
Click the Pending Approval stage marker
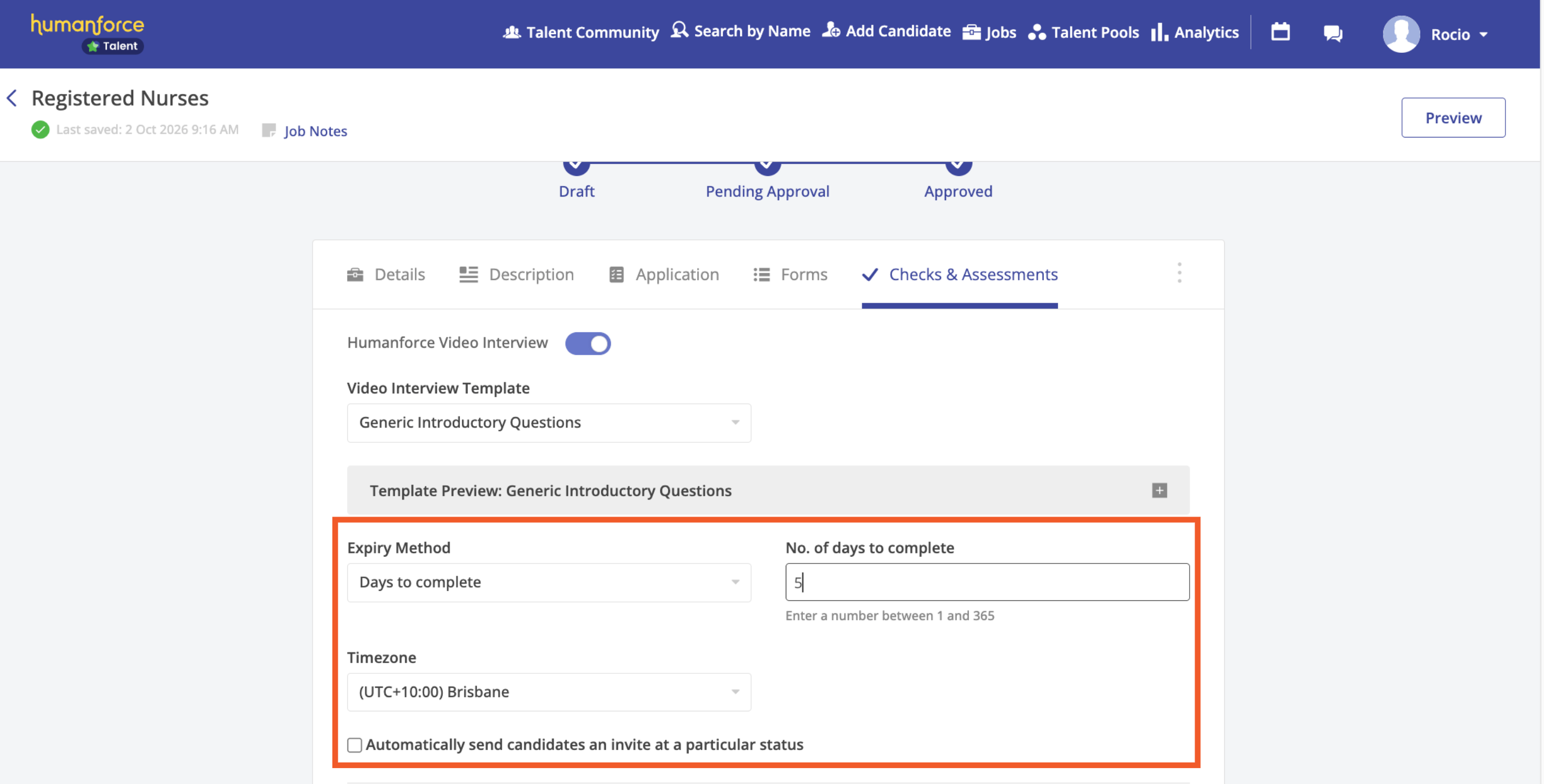[767, 167]
